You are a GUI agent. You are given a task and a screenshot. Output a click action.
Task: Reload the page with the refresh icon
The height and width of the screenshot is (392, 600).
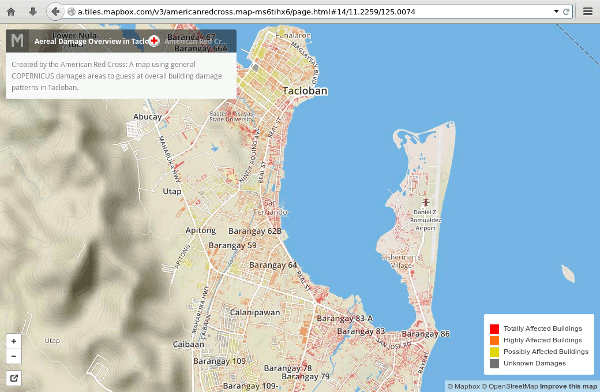[566, 11]
